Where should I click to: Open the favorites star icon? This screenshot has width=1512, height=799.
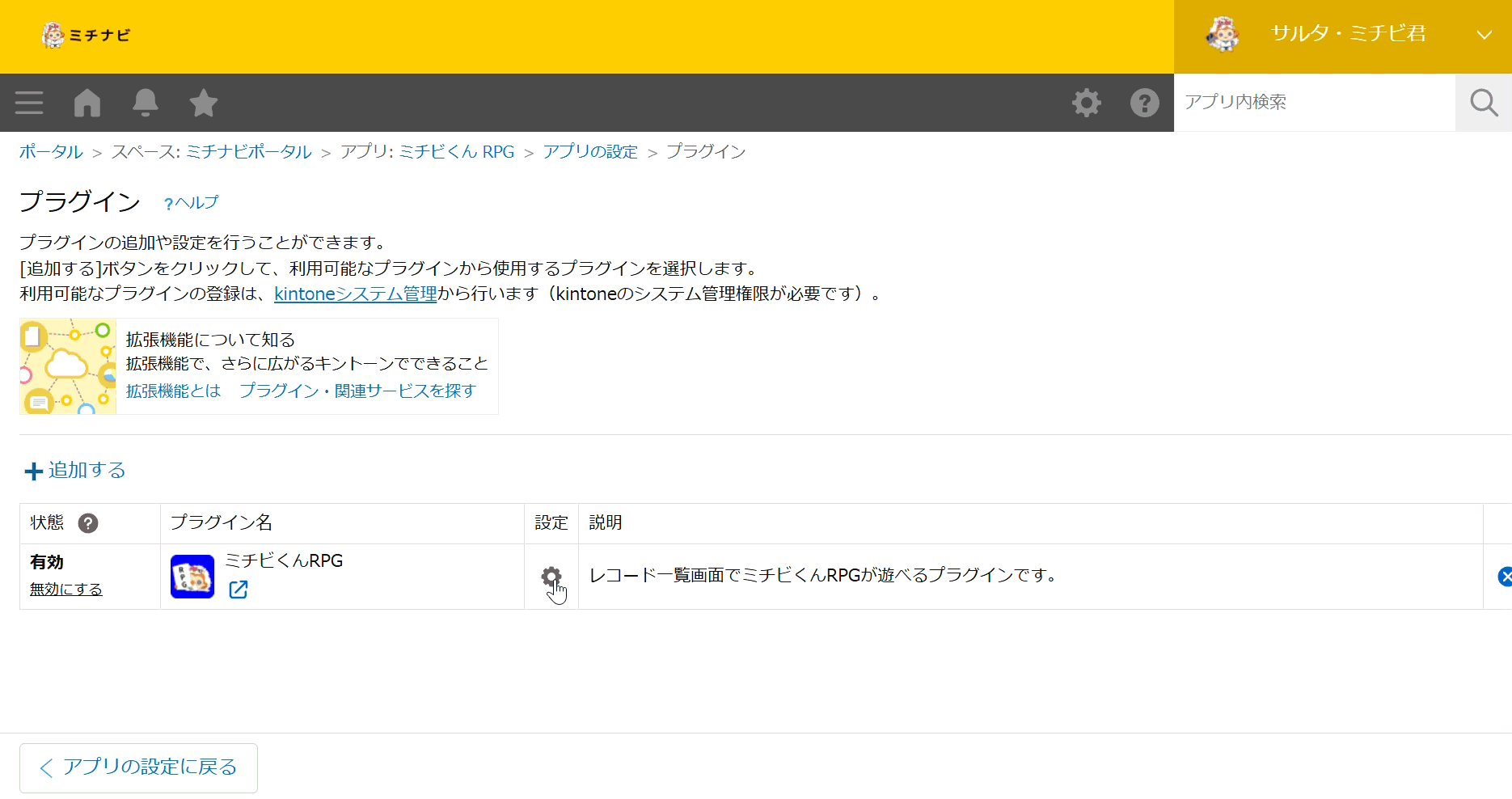pyautogui.click(x=204, y=103)
